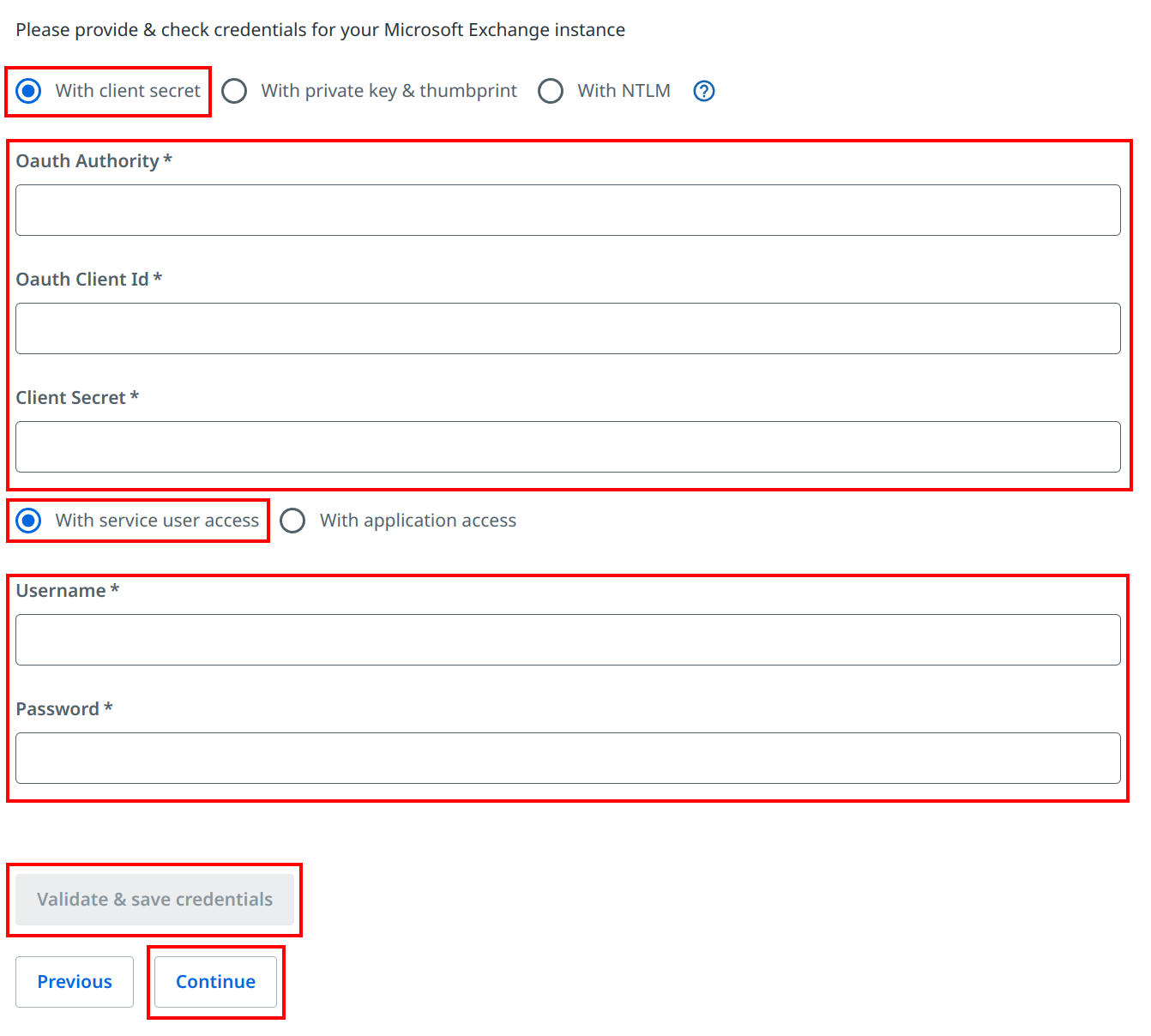Click the Microsoft Exchange credentials instruction text
The height and width of the screenshot is (1036, 1151).
tap(320, 30)
